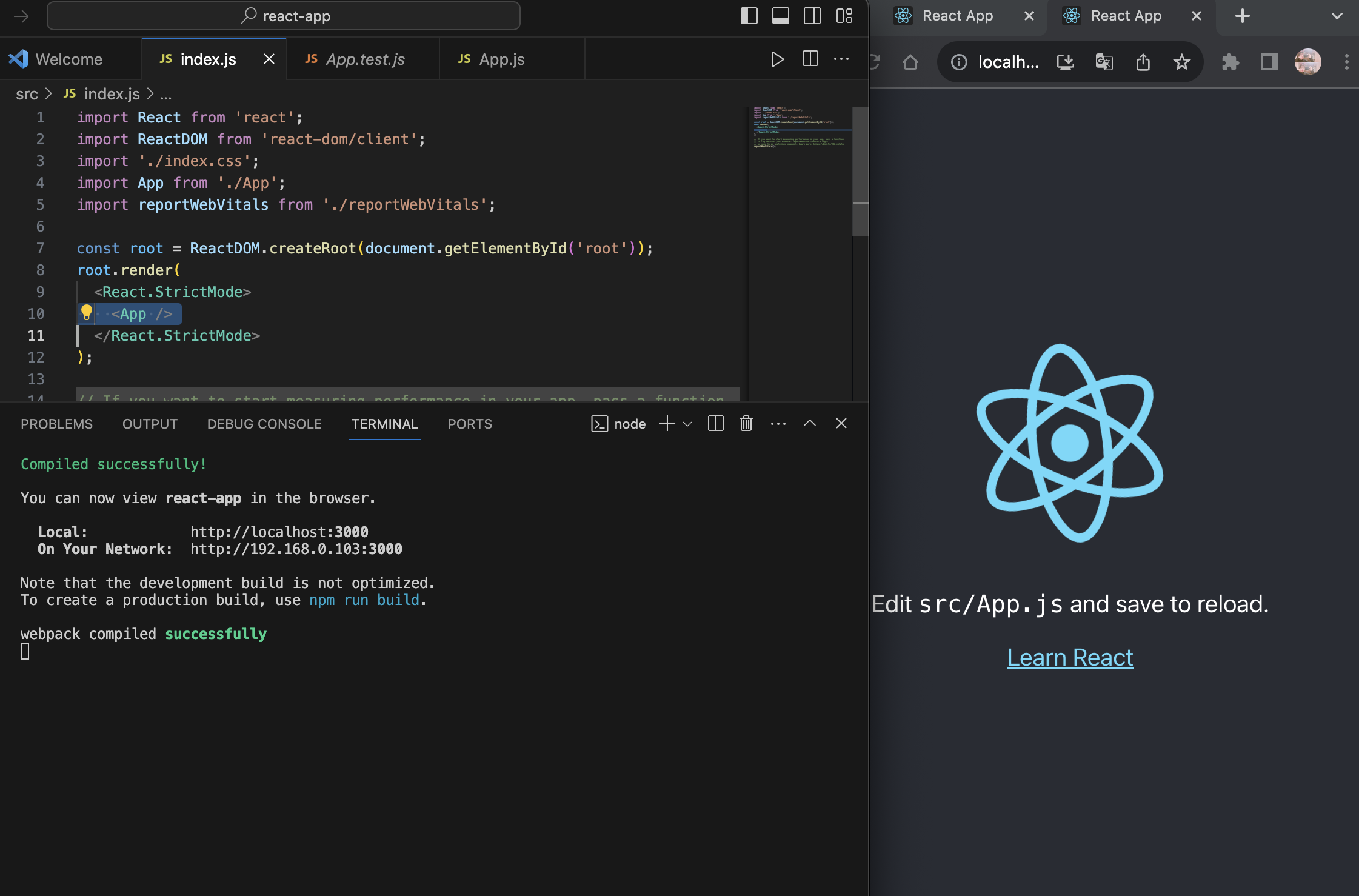Click the Kill Terminal trash icon
The image size is (1359, 896).
click(x=746, y=424)
